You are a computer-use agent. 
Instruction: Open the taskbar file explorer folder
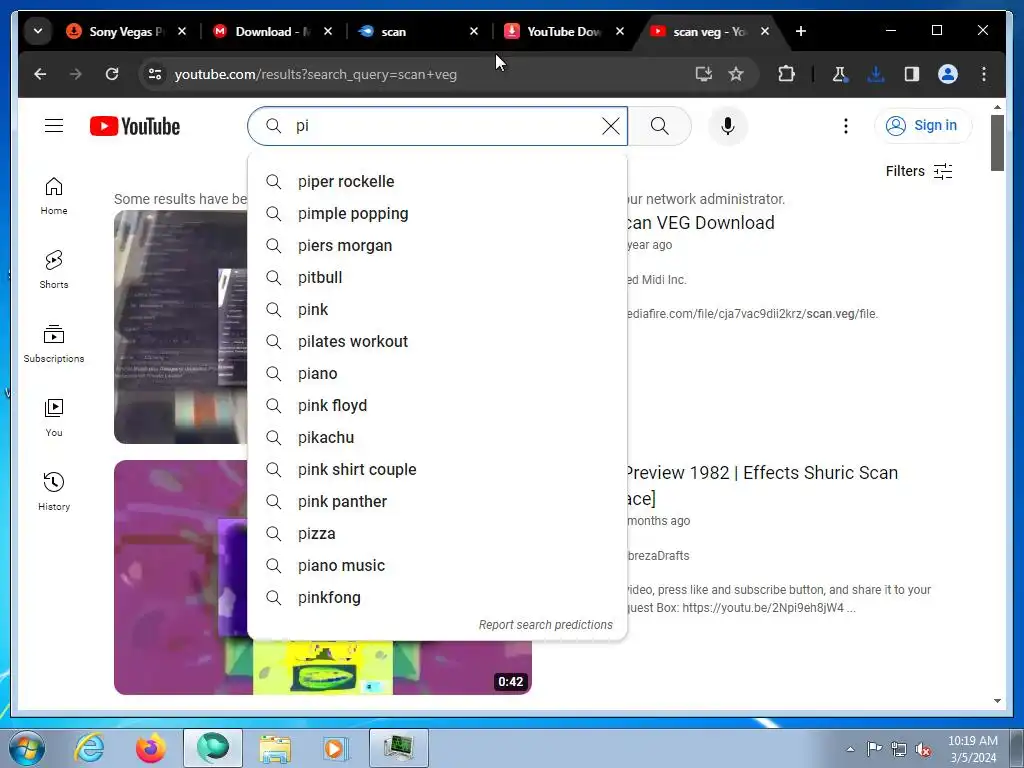click(x=275, y=748)
